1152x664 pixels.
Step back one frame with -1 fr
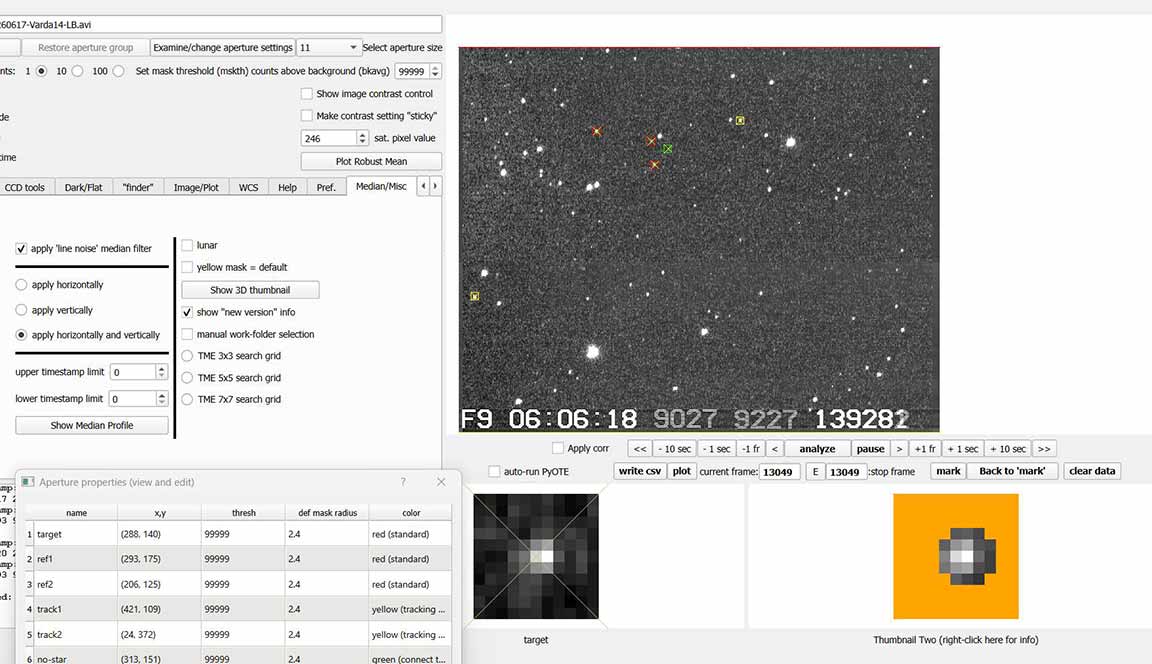(751, 449)
